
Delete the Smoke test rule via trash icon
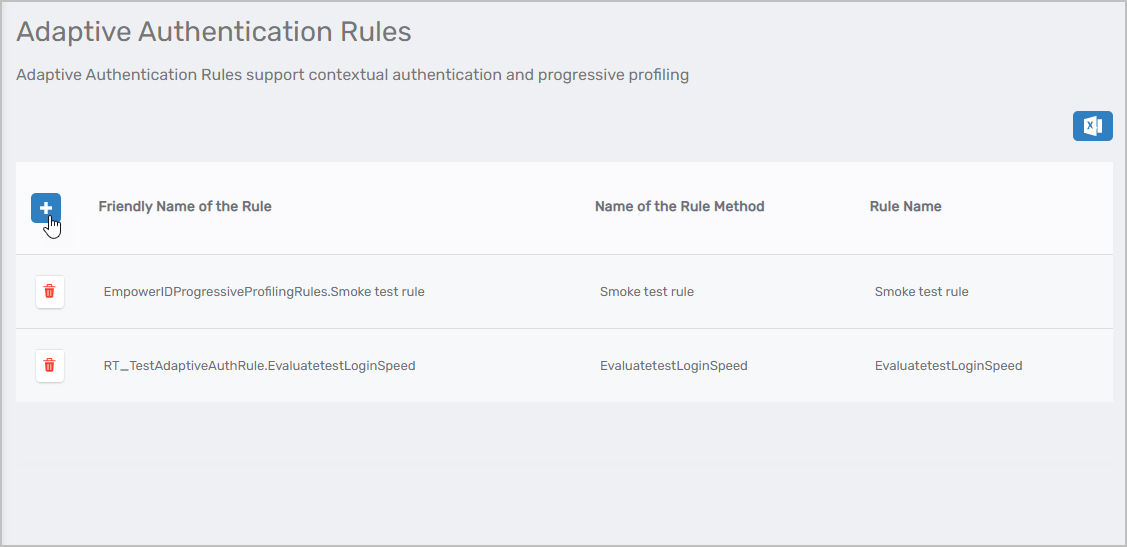(x=50, y=292)
